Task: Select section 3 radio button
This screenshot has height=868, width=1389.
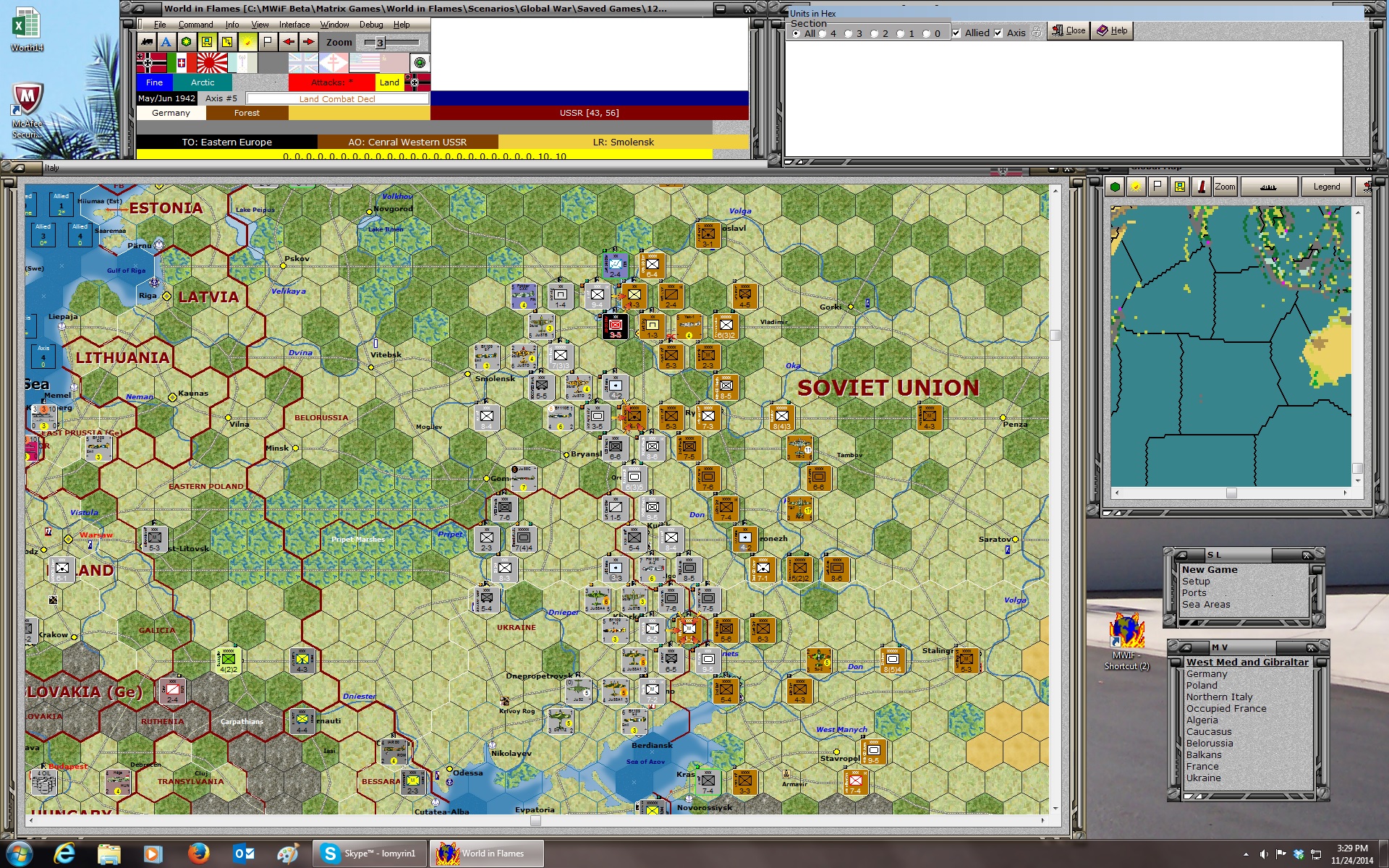Action: tap(849, 33)
